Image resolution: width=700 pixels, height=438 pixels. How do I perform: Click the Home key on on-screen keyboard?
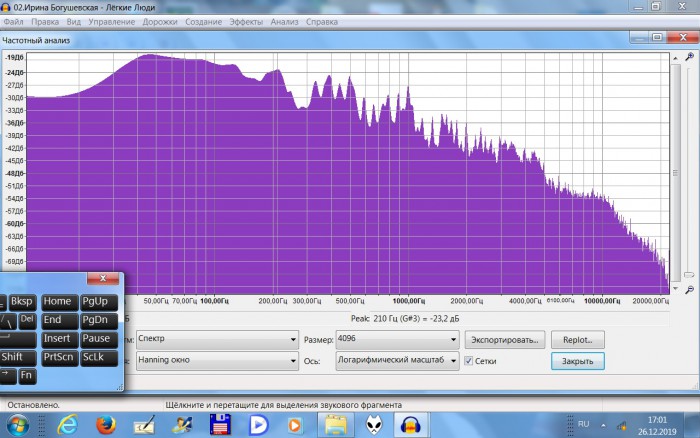(59, 302)
